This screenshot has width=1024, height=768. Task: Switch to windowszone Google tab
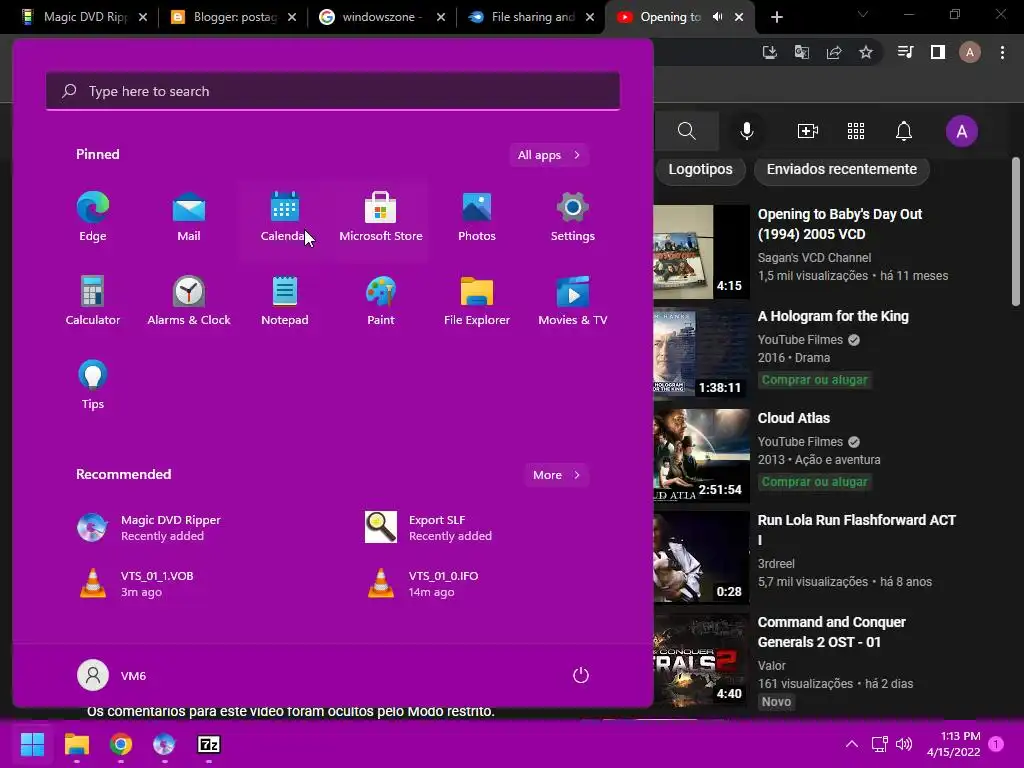pos(381,17)
